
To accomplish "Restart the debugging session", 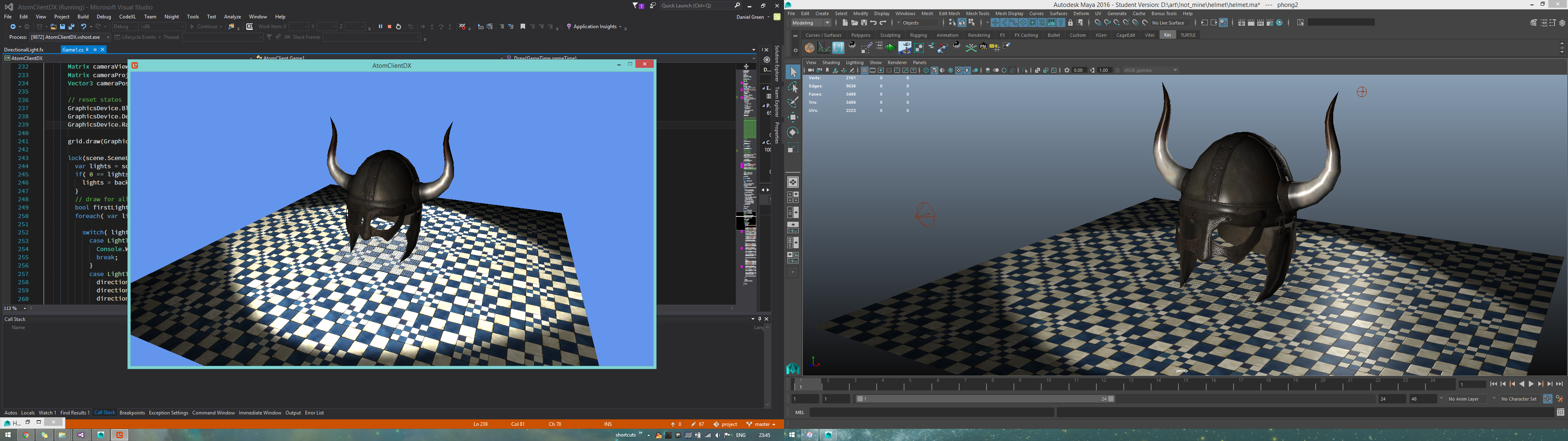I will tap(399, 27).
